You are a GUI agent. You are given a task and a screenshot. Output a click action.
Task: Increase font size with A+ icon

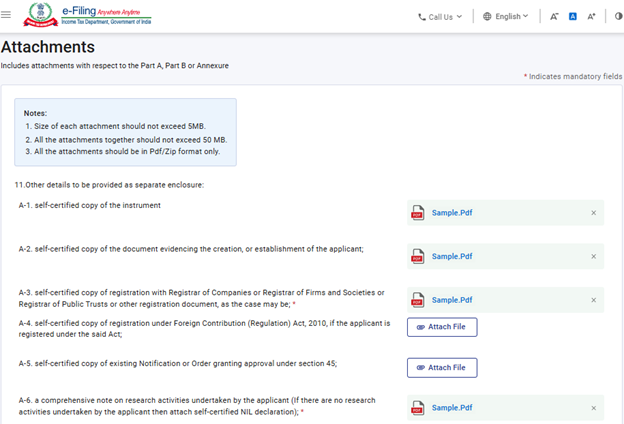pos(591,17)
